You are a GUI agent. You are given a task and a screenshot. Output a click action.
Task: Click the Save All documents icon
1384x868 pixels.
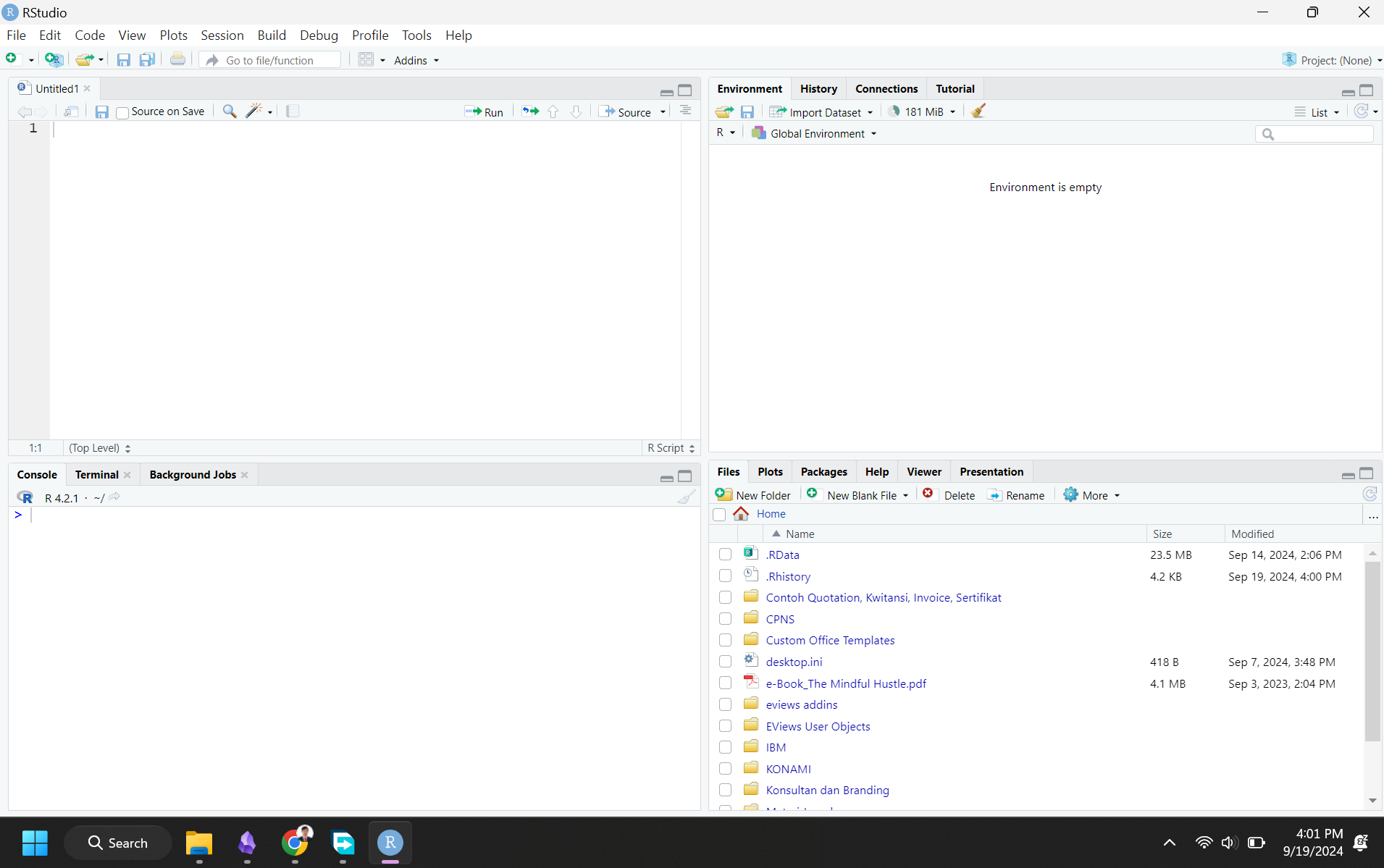coord(147,60)
